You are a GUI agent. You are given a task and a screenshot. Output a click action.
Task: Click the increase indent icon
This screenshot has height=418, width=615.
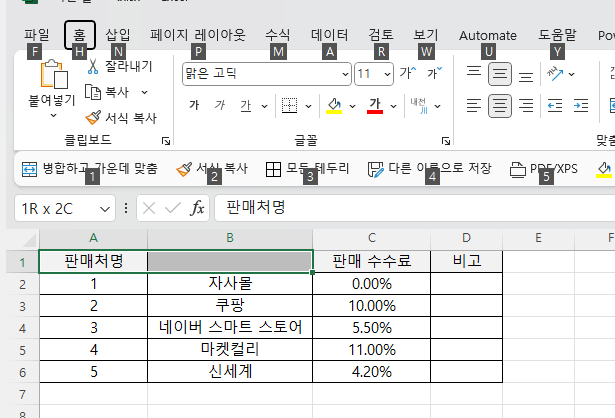[x=581, y=105]
